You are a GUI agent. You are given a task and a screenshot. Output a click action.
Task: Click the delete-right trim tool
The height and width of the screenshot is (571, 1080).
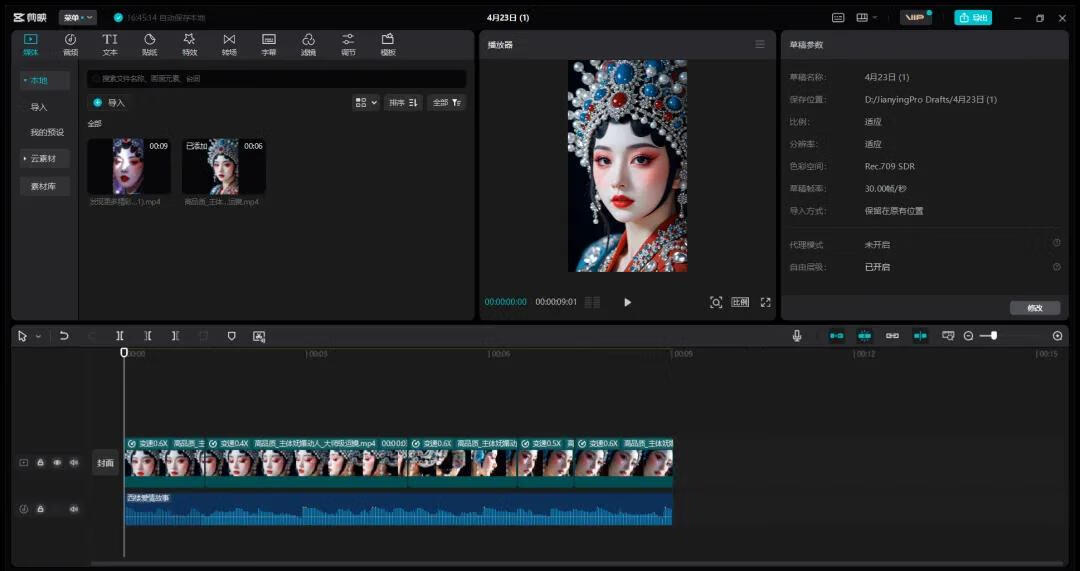coord(175,336)
